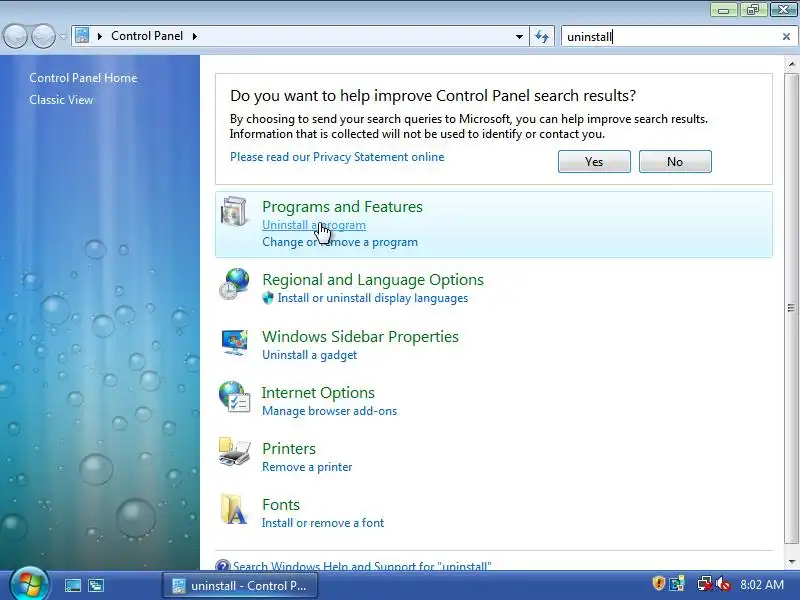Screen dimensions: 800x600
Task: Click the Control Panel breadcrumb text
Action: (x=147, y=36)
